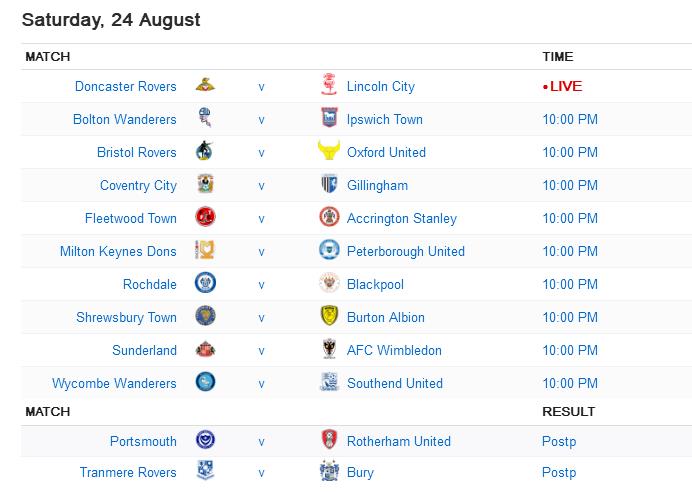Open the Peterborough United team page
Image resolution: width=692 pixels, height=493 pixels.
point(405,251)
